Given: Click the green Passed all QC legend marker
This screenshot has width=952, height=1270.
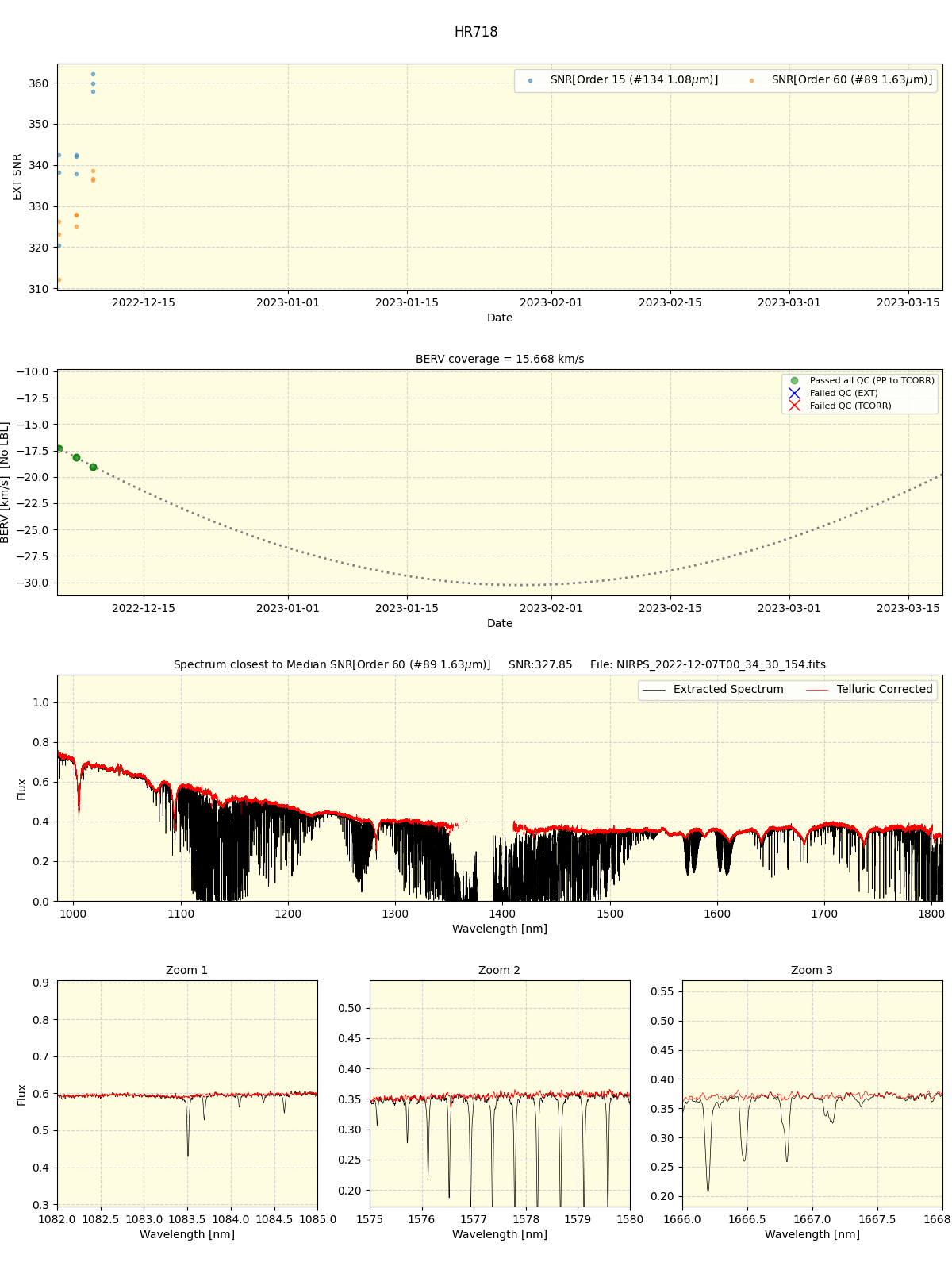Looking at the screenshot, I should 794,381.
